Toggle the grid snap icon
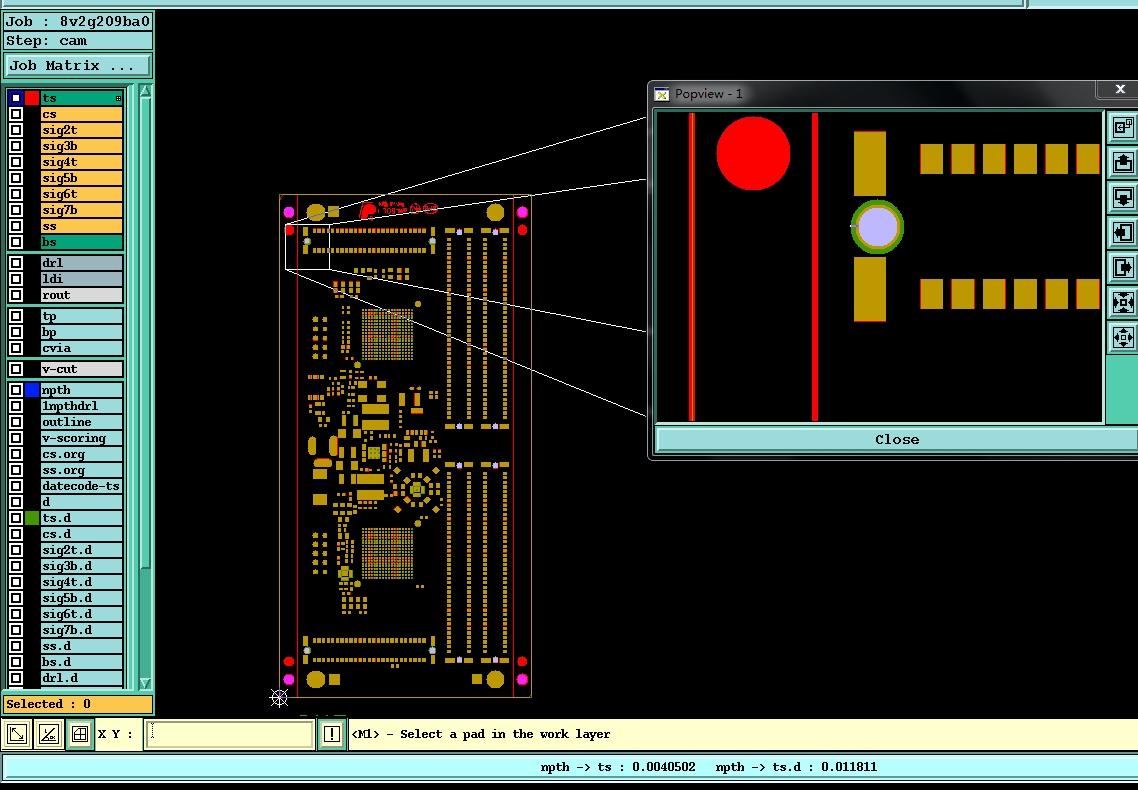The height and width of the screenshot is (790, 1138). click(x=80, y=734)
